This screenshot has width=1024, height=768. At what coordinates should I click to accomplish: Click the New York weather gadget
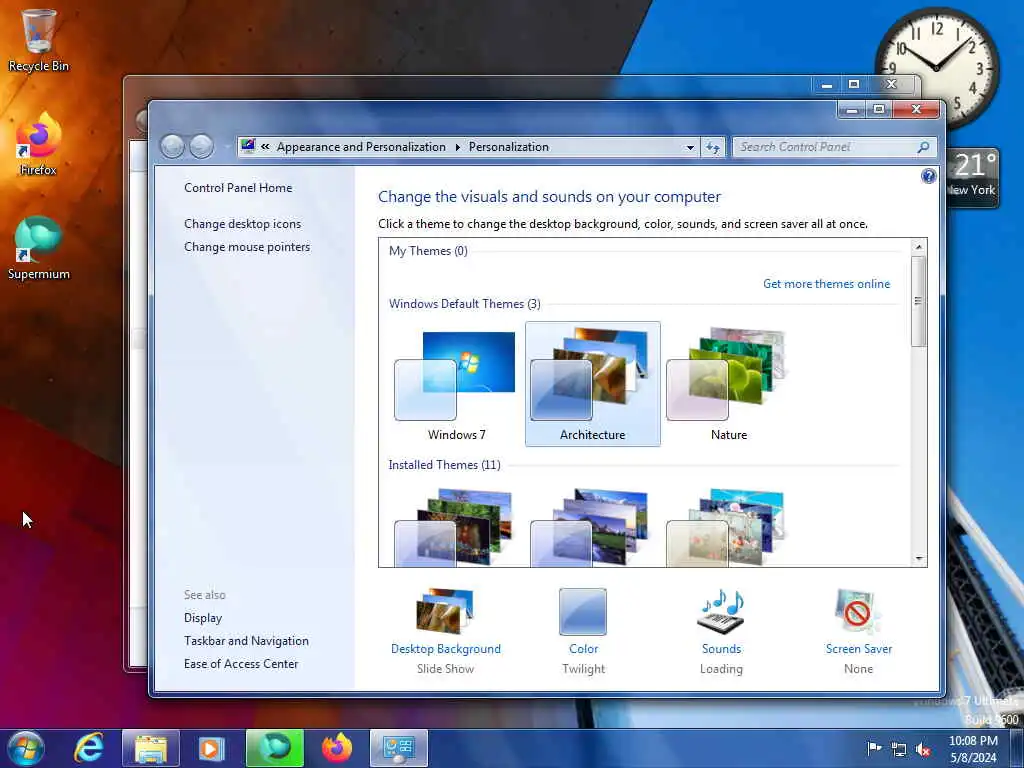(x=973, y=178)
